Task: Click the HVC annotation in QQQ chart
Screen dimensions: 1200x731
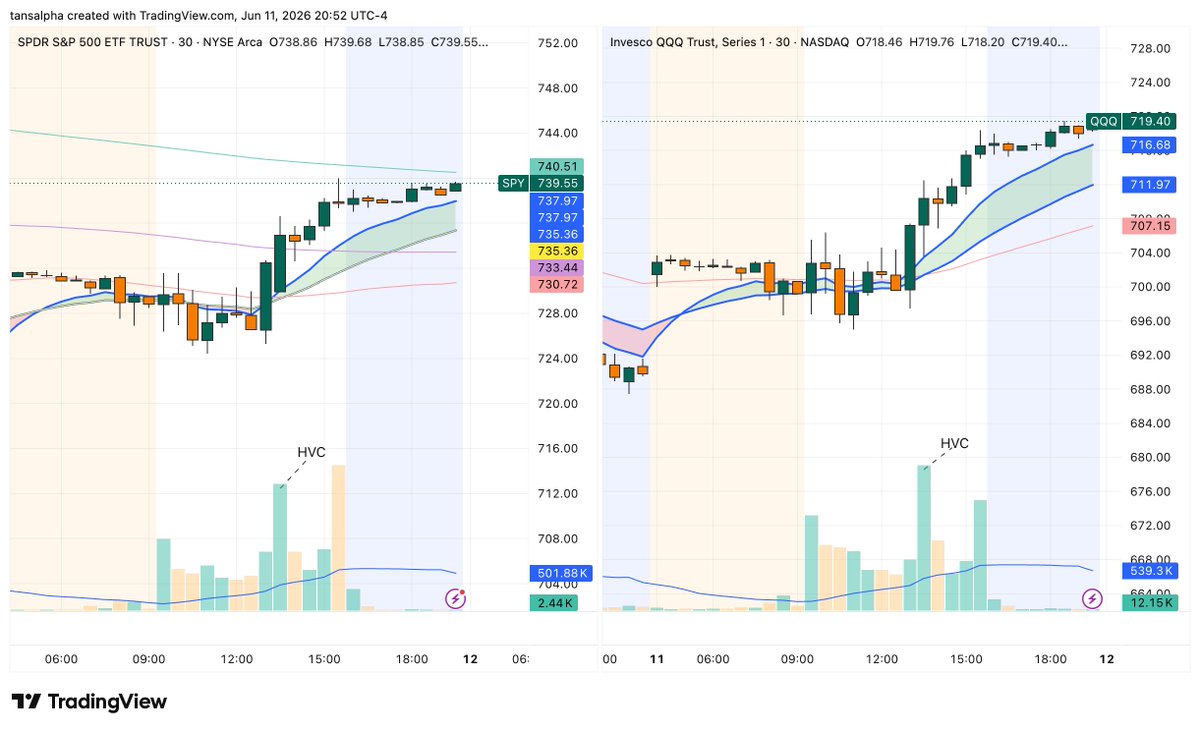Action: tap(954, 443)
